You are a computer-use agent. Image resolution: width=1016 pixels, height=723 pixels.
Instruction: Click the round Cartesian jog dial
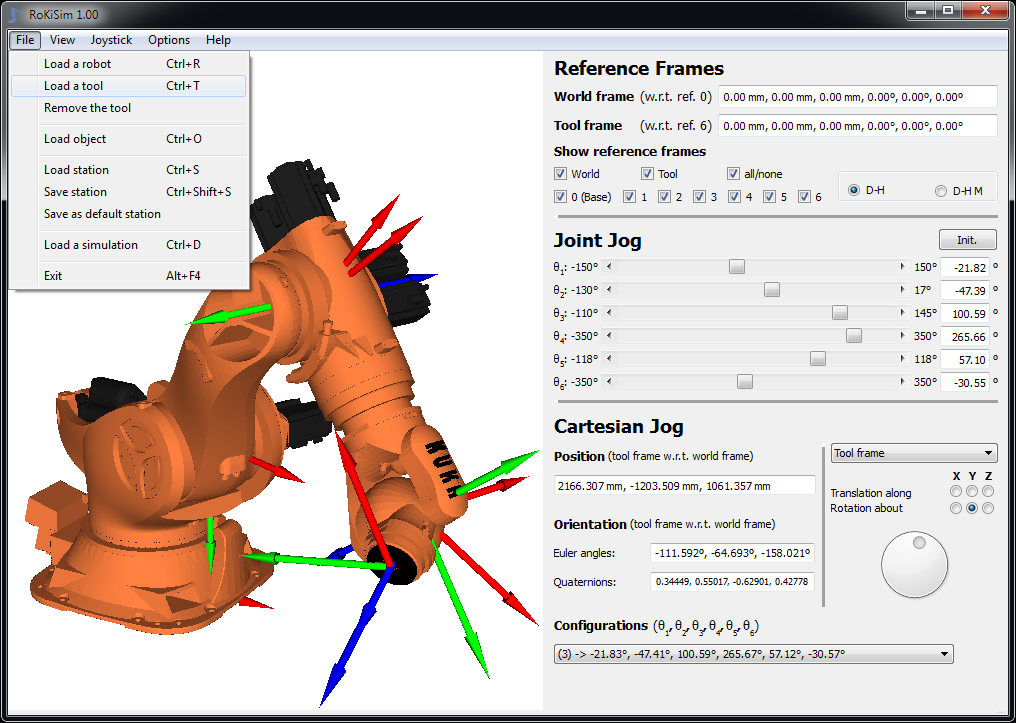tap(914, 565)
